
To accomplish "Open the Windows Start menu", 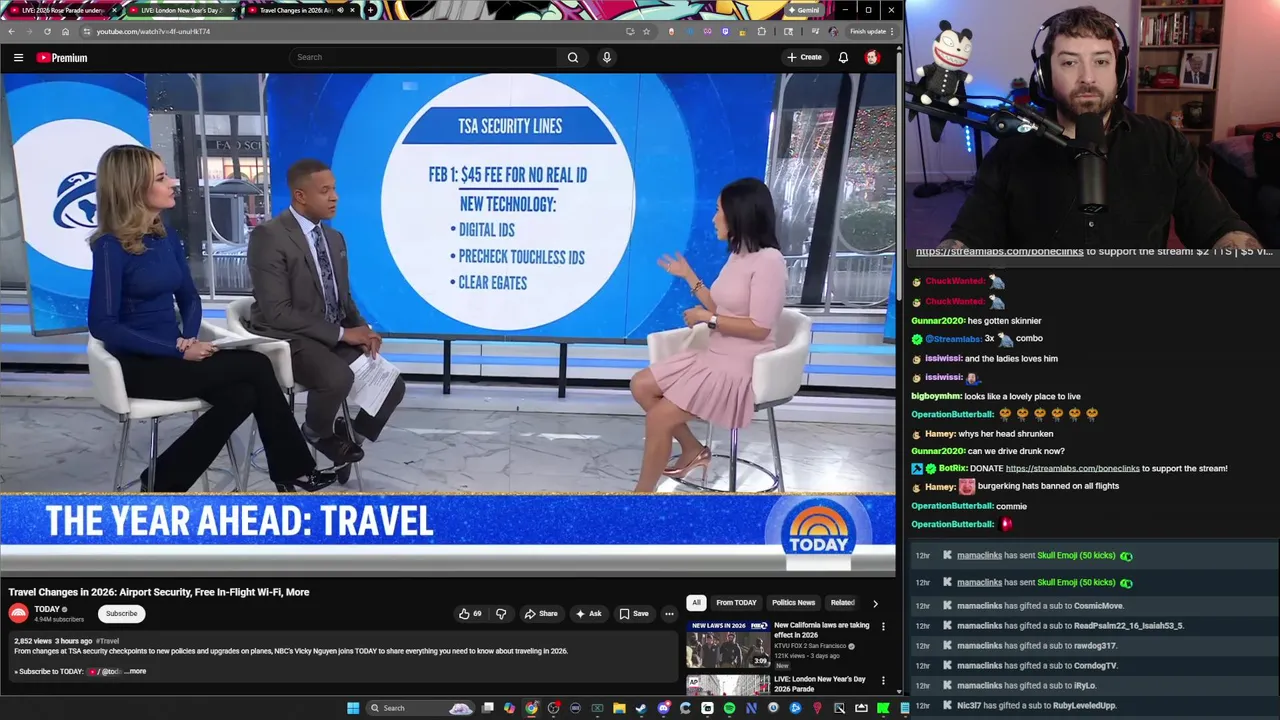I will click(353, 708).
